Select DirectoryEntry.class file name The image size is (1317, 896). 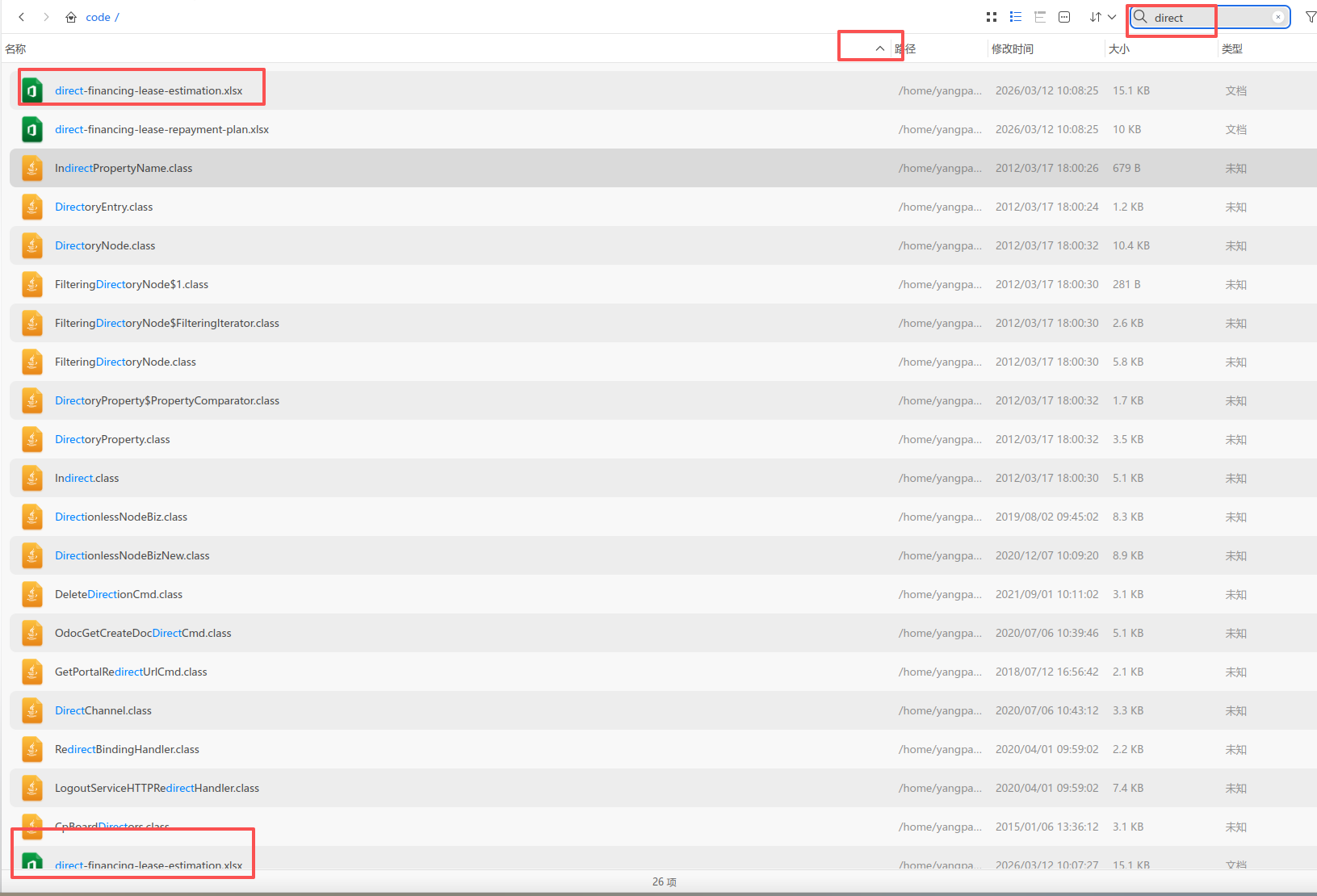[x=103, y=207]
